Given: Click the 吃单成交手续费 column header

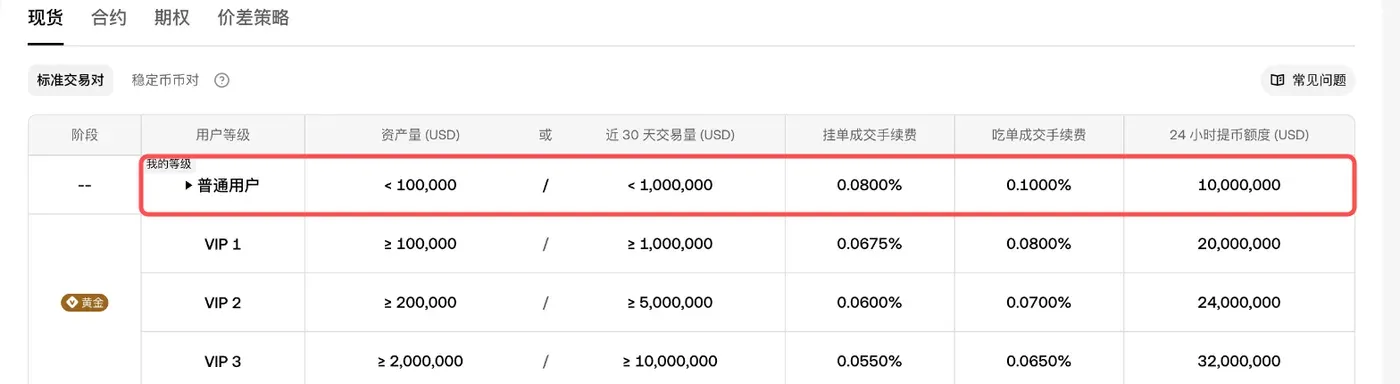Looking at the screenshot, I should pos(1039,135).
